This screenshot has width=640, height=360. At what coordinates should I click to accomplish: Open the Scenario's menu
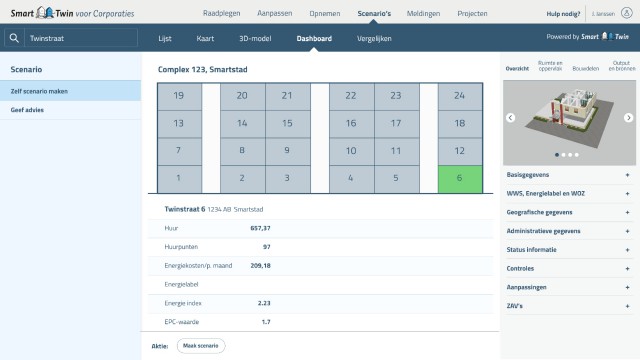(374, 13)
